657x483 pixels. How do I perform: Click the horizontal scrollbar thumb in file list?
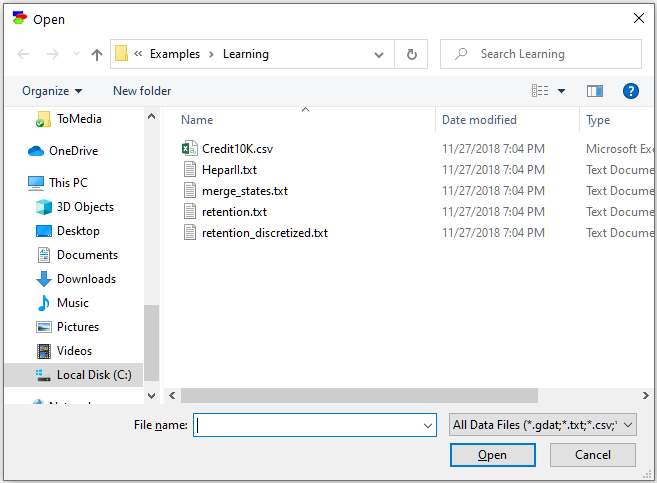(359, 395)
